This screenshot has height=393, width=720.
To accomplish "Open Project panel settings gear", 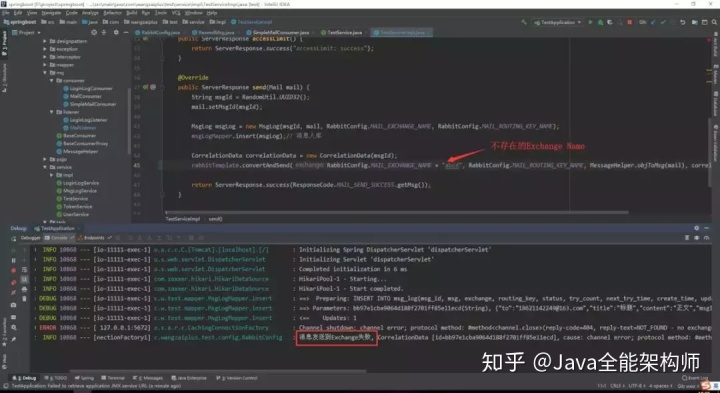I will (x=116, y=33).
